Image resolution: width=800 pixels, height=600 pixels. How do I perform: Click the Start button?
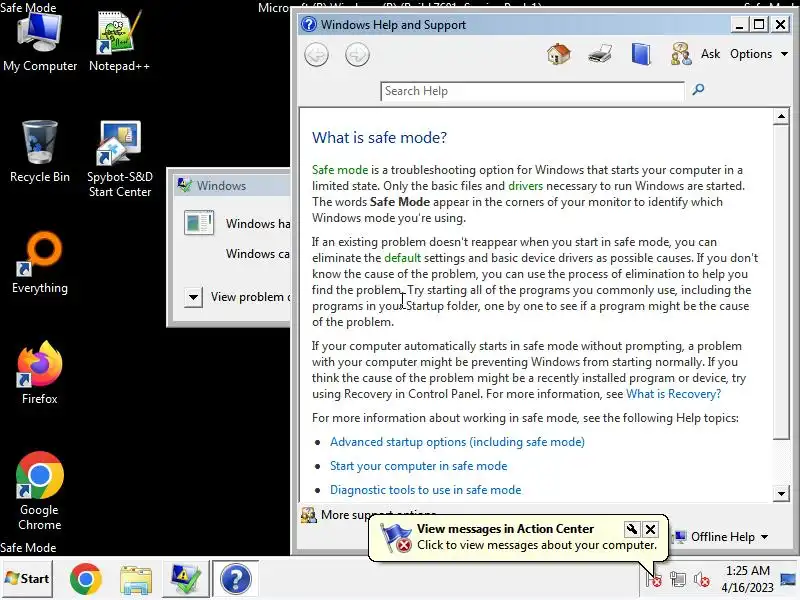27,579
